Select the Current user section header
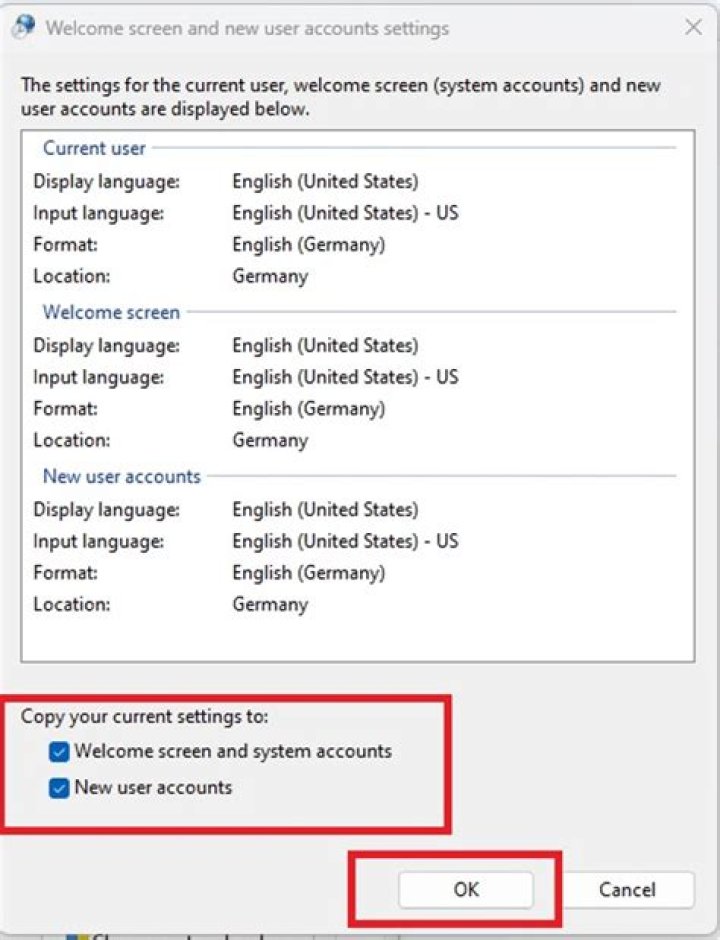The width and height of the screenshot is (720, 940). tap(94, 148)
